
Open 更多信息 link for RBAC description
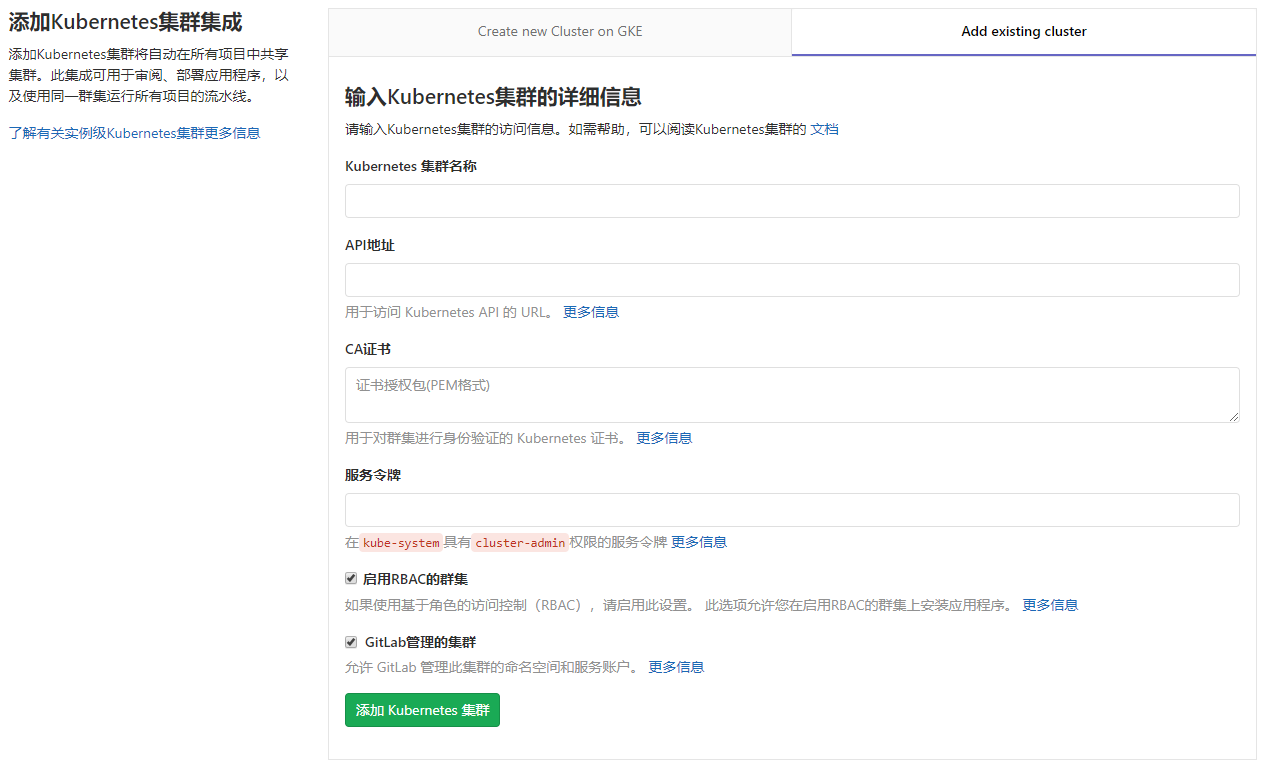[x=1050, y=605]
